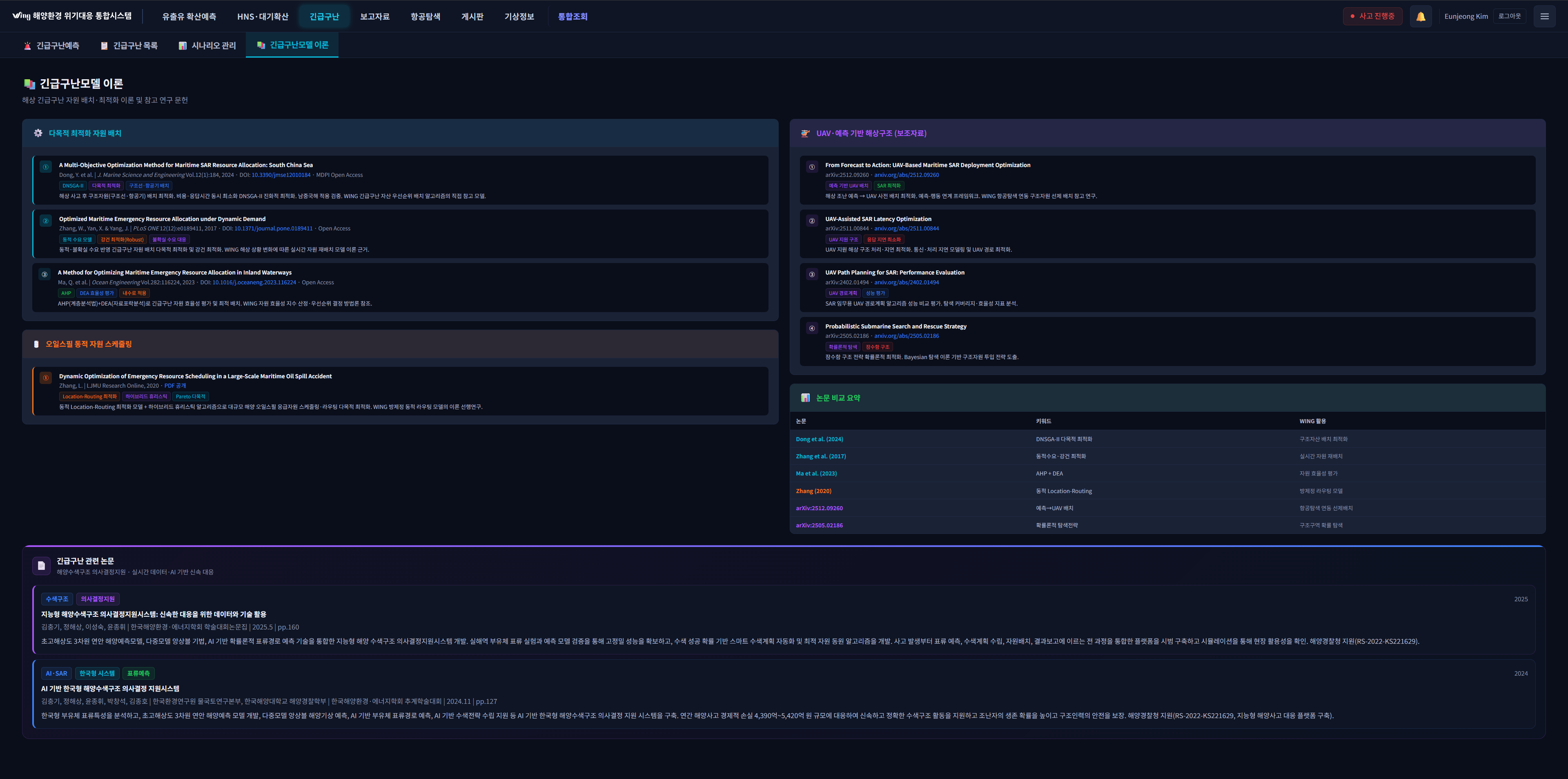Open DOI link 10.3390/jmse12010184
Image resolution: width=1568 pixels, height=779 pixels.
[281, 175]
